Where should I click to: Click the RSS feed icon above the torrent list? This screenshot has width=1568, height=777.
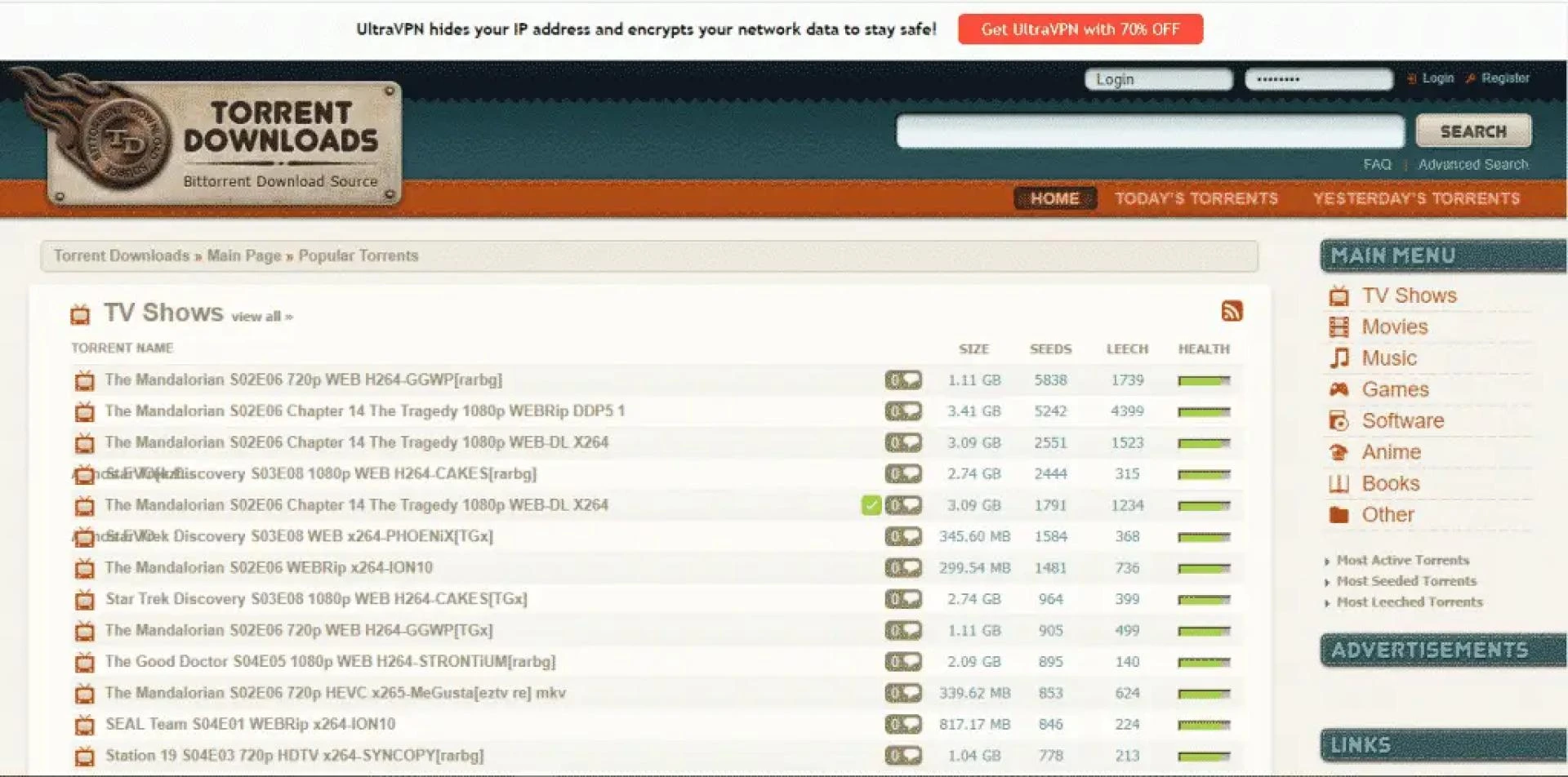point(1233,311)
